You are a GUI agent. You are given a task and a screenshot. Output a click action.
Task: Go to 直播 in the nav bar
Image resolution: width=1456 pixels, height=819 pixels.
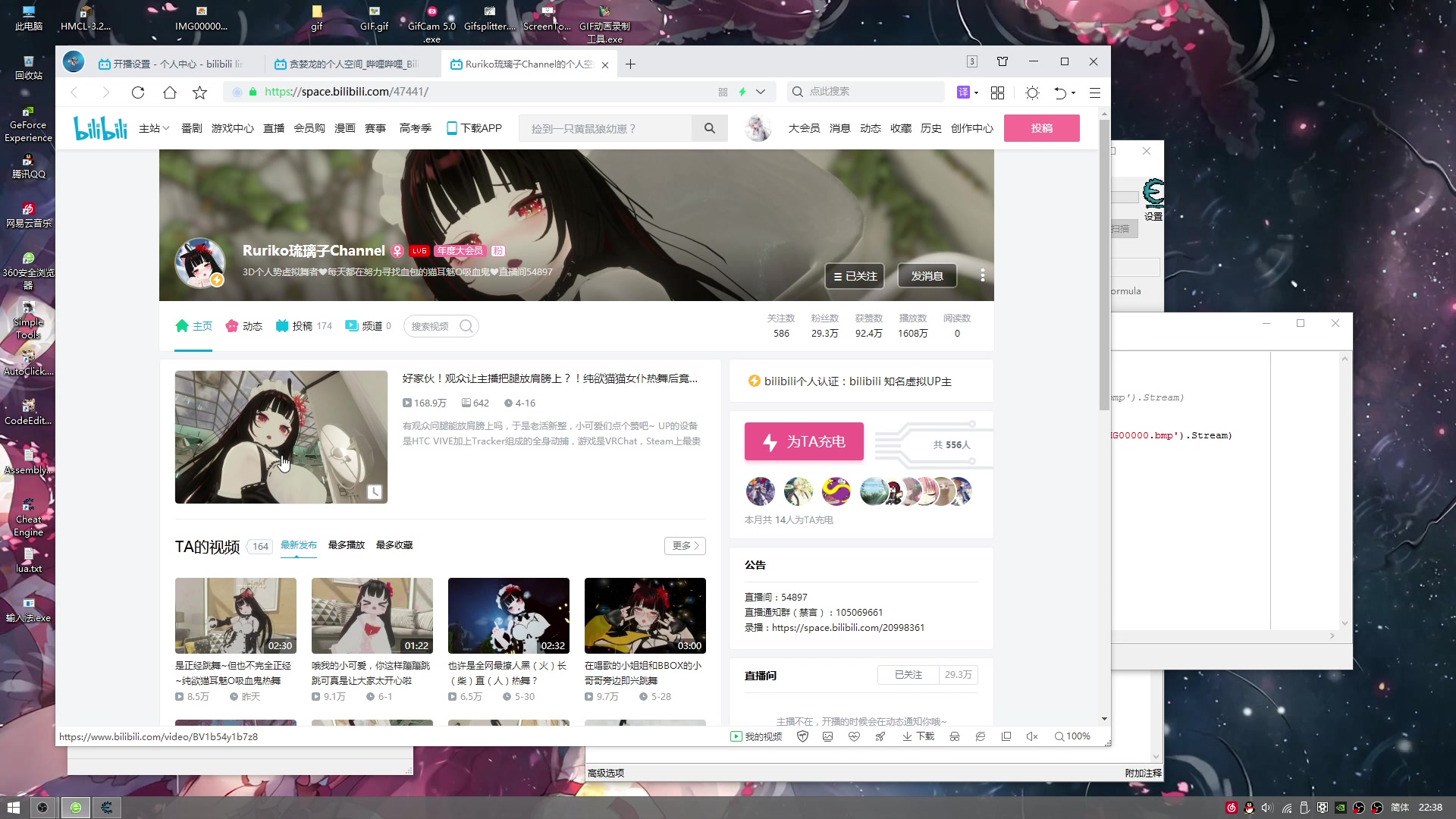tap(274, 128)
